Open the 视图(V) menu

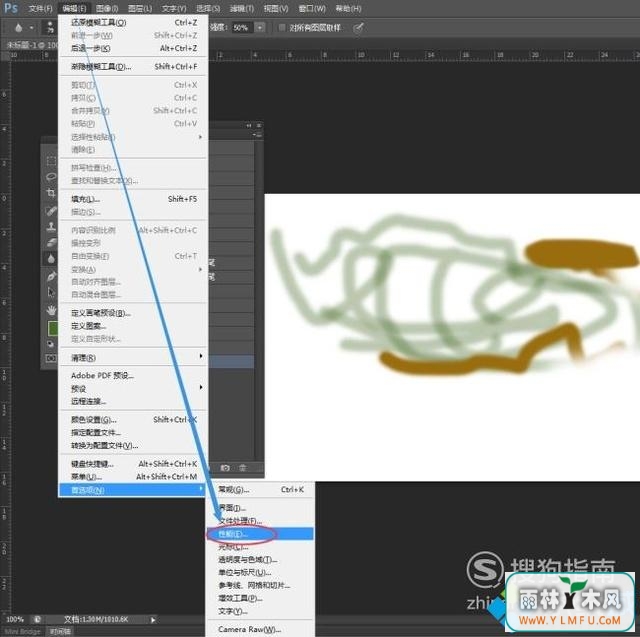(x=276, y=8)
